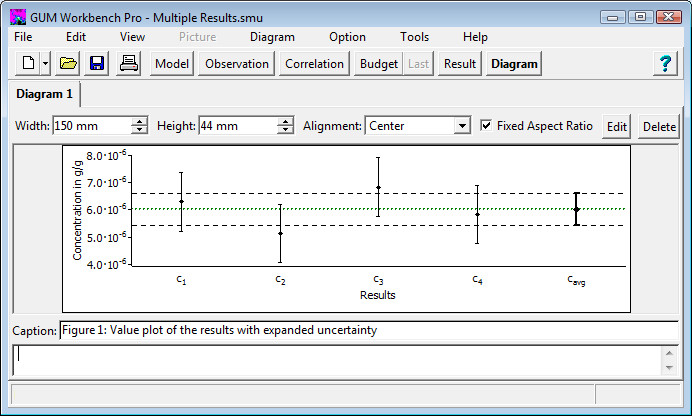Open Help via question mark icon

click(x=664, y=64)
